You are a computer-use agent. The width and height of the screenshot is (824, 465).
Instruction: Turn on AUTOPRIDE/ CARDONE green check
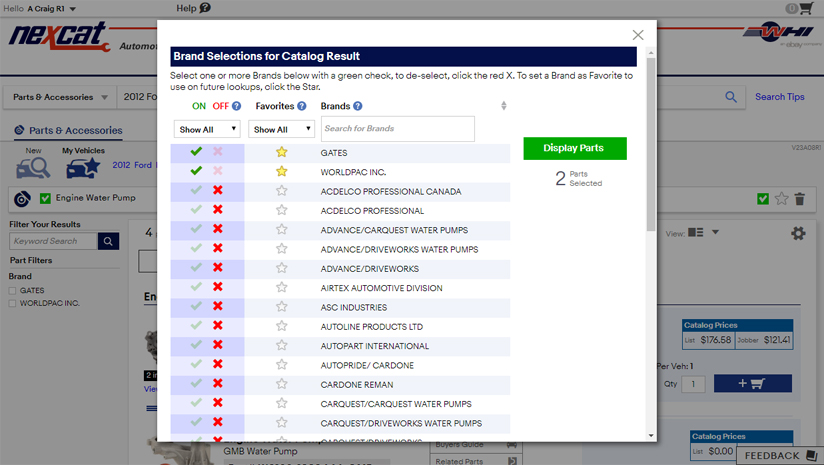point(196,364)
